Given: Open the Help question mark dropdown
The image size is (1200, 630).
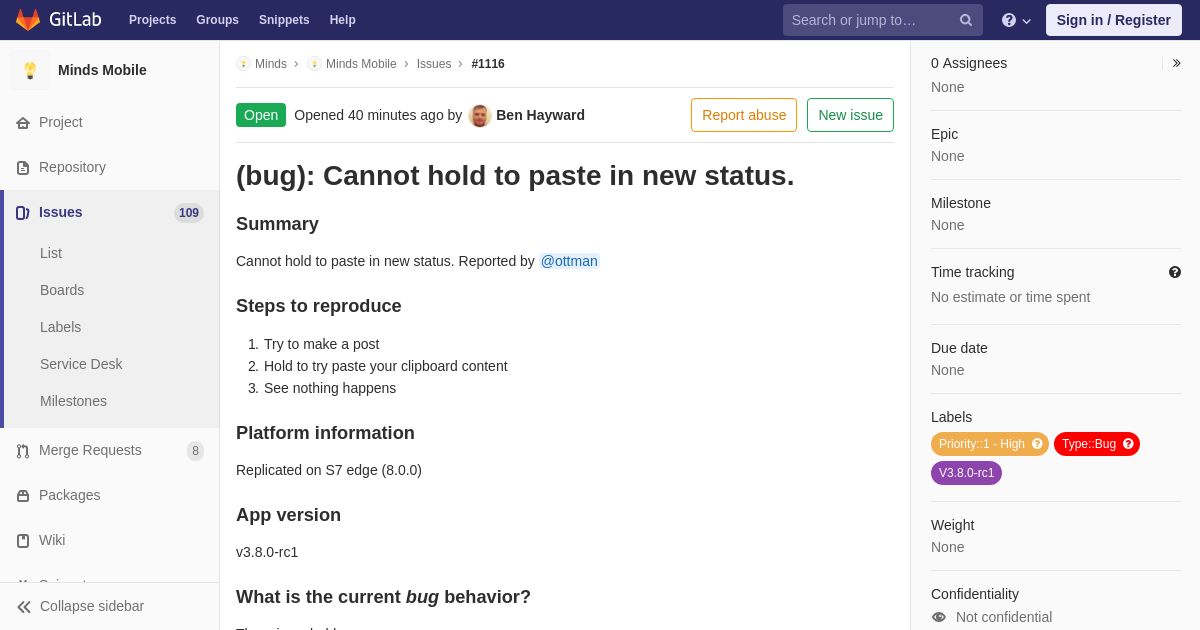Looking at the screenshot, I should pyautogui.click(x=1016, y=20).
